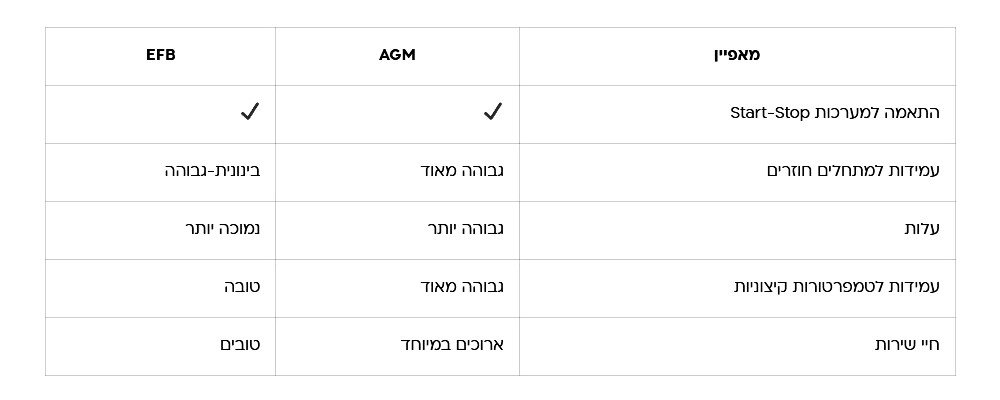Click the נמוכה יותר cost cell
1000x400 pixels.
(x=222, y=229)
